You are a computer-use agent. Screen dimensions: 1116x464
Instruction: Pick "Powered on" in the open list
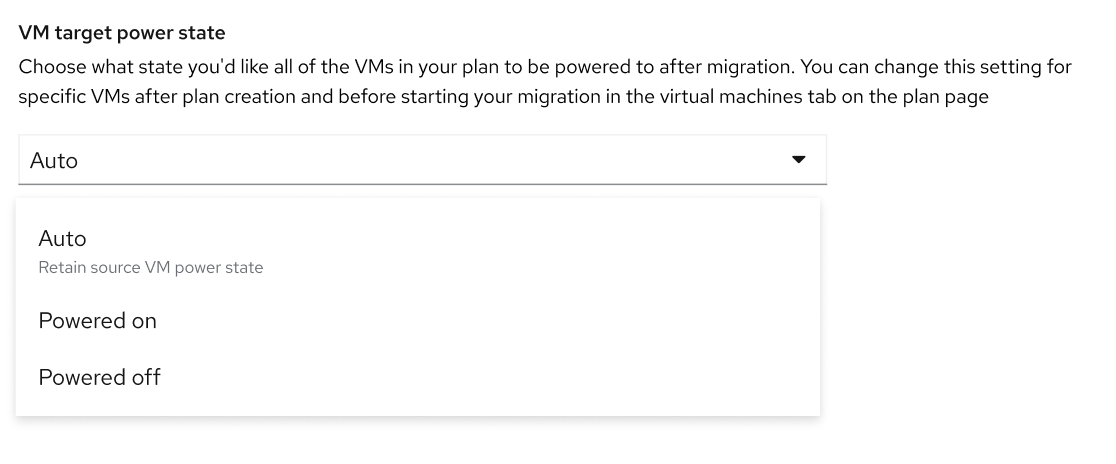point(97,321)
